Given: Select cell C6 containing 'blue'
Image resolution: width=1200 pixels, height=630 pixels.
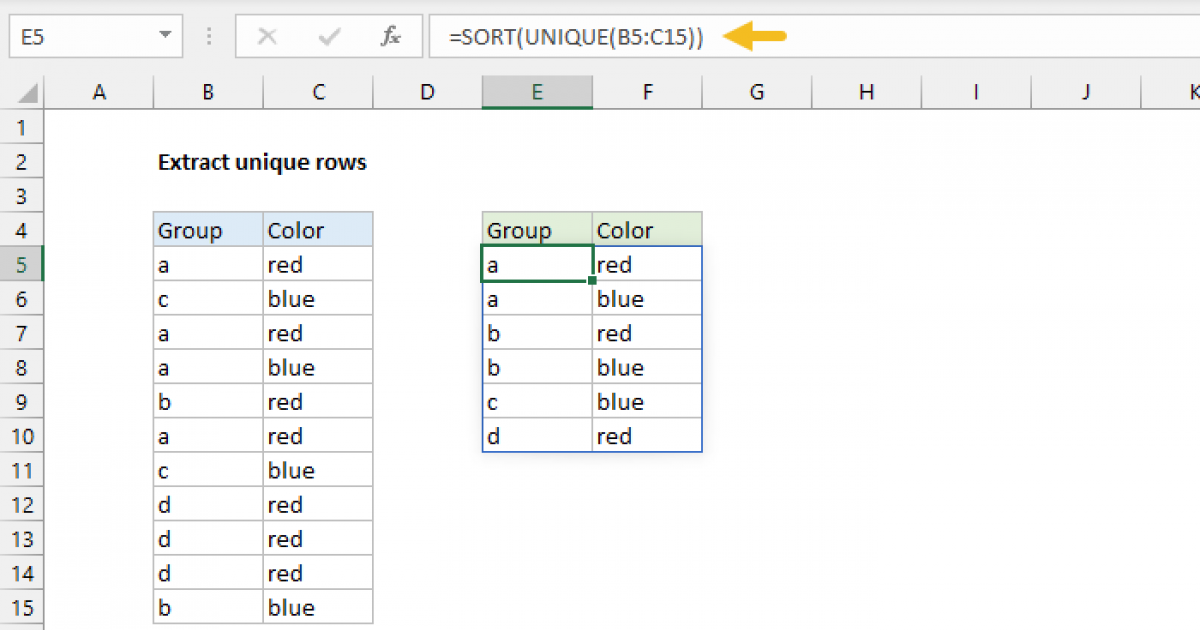Looking at the screenshot, I should pos(318,298).
